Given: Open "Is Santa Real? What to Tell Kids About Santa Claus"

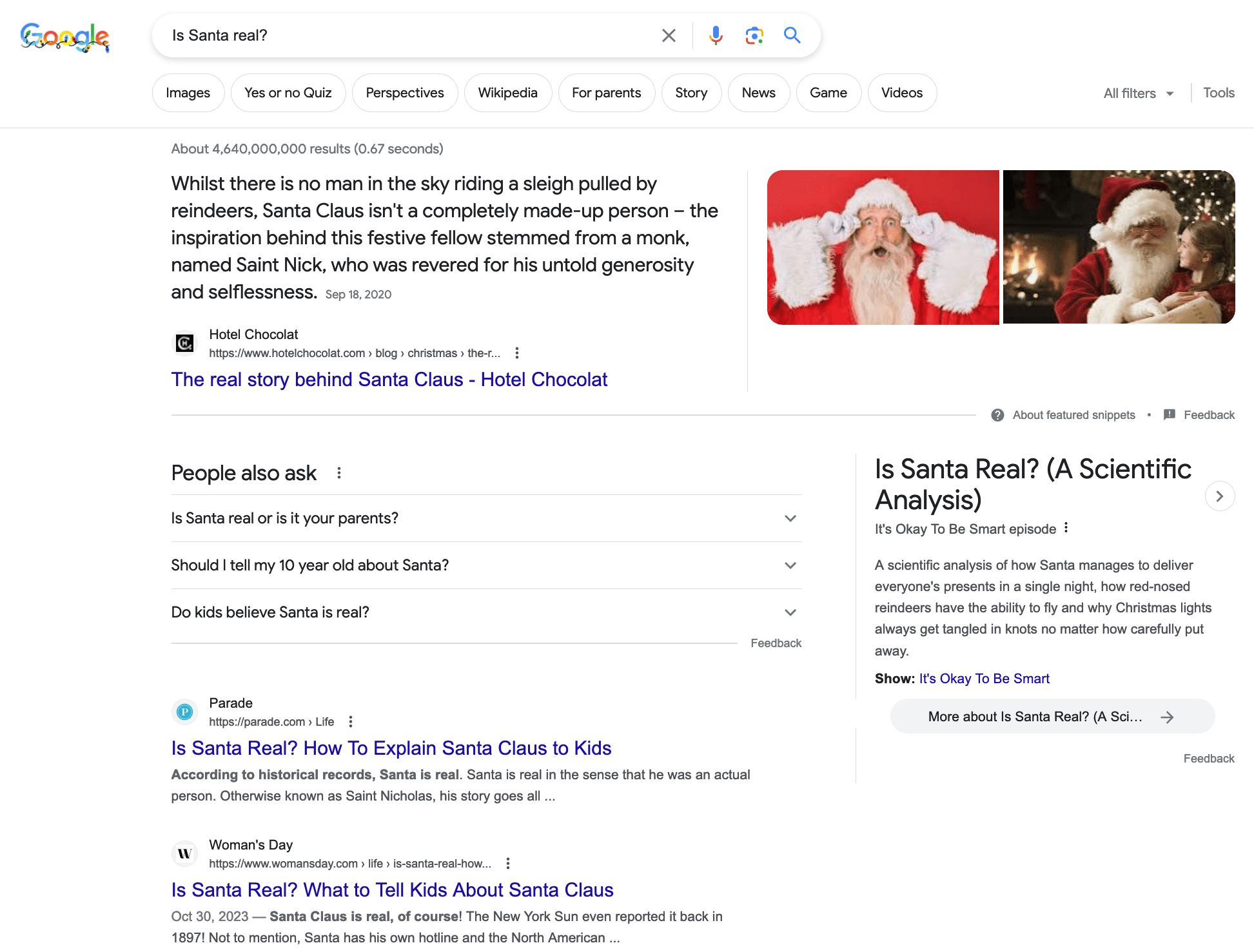Looking at the screenshot, I should point(393,890).
